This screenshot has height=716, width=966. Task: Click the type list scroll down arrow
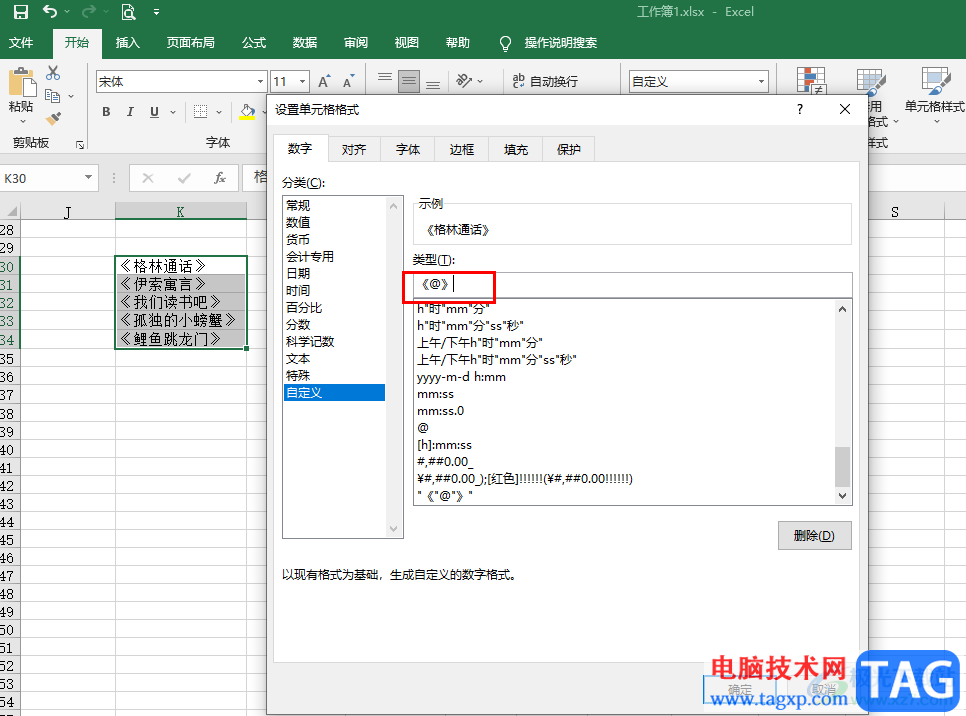(843, 496)
